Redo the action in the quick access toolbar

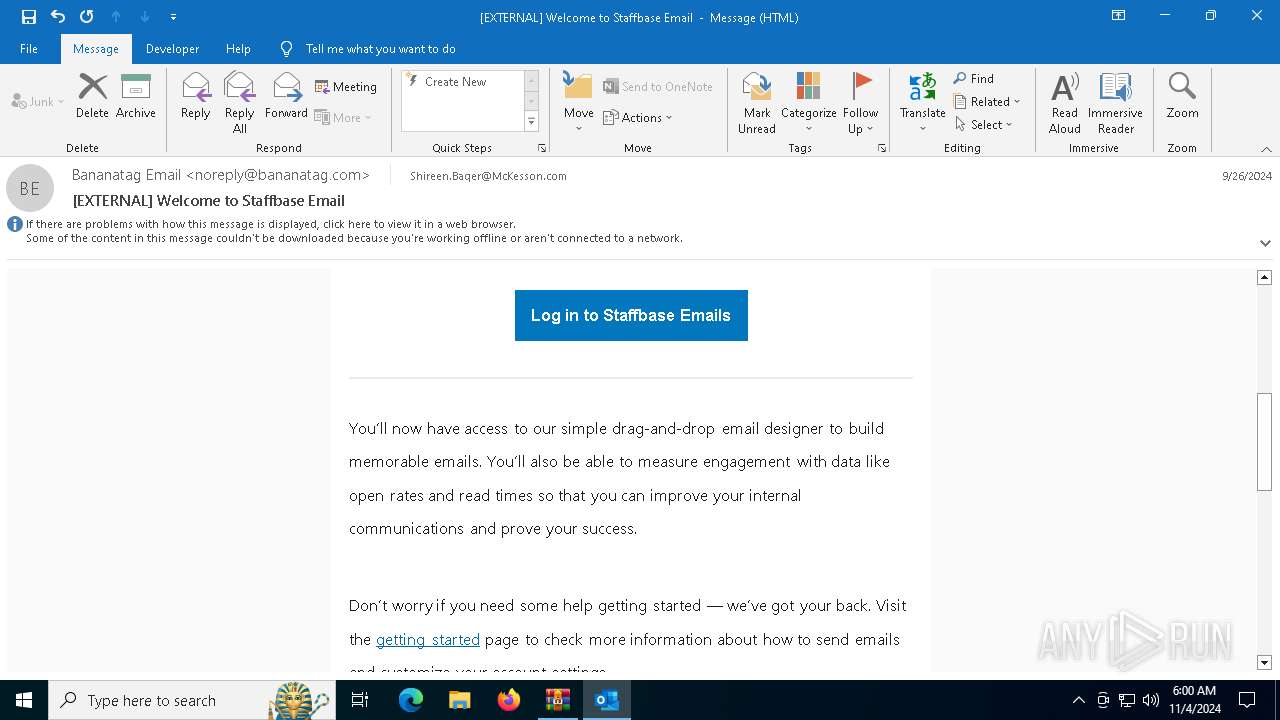[87, 17]
